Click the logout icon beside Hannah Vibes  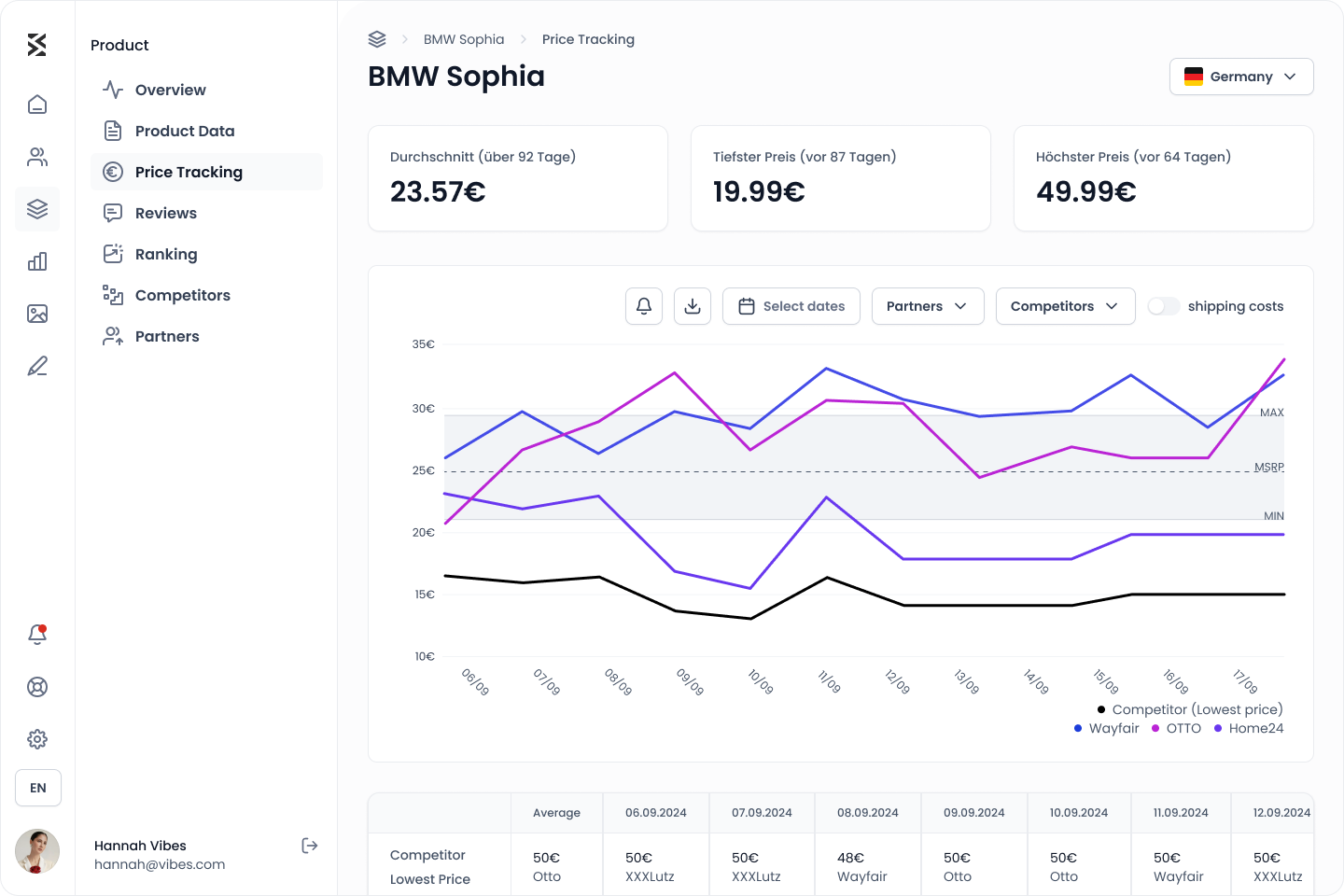point(310,846)
